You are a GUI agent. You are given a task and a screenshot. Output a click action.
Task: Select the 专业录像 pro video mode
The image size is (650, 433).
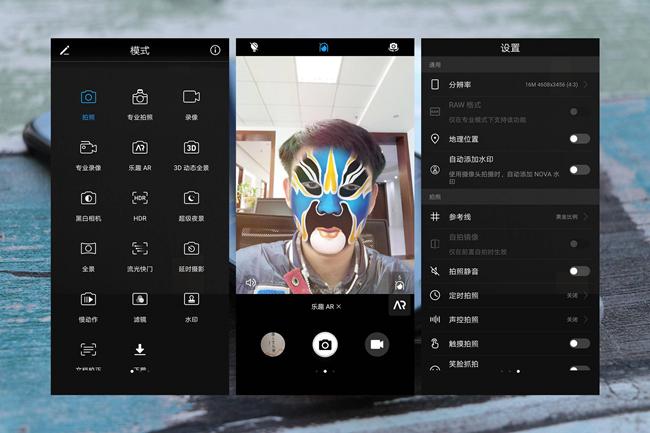tap(88, 148)
